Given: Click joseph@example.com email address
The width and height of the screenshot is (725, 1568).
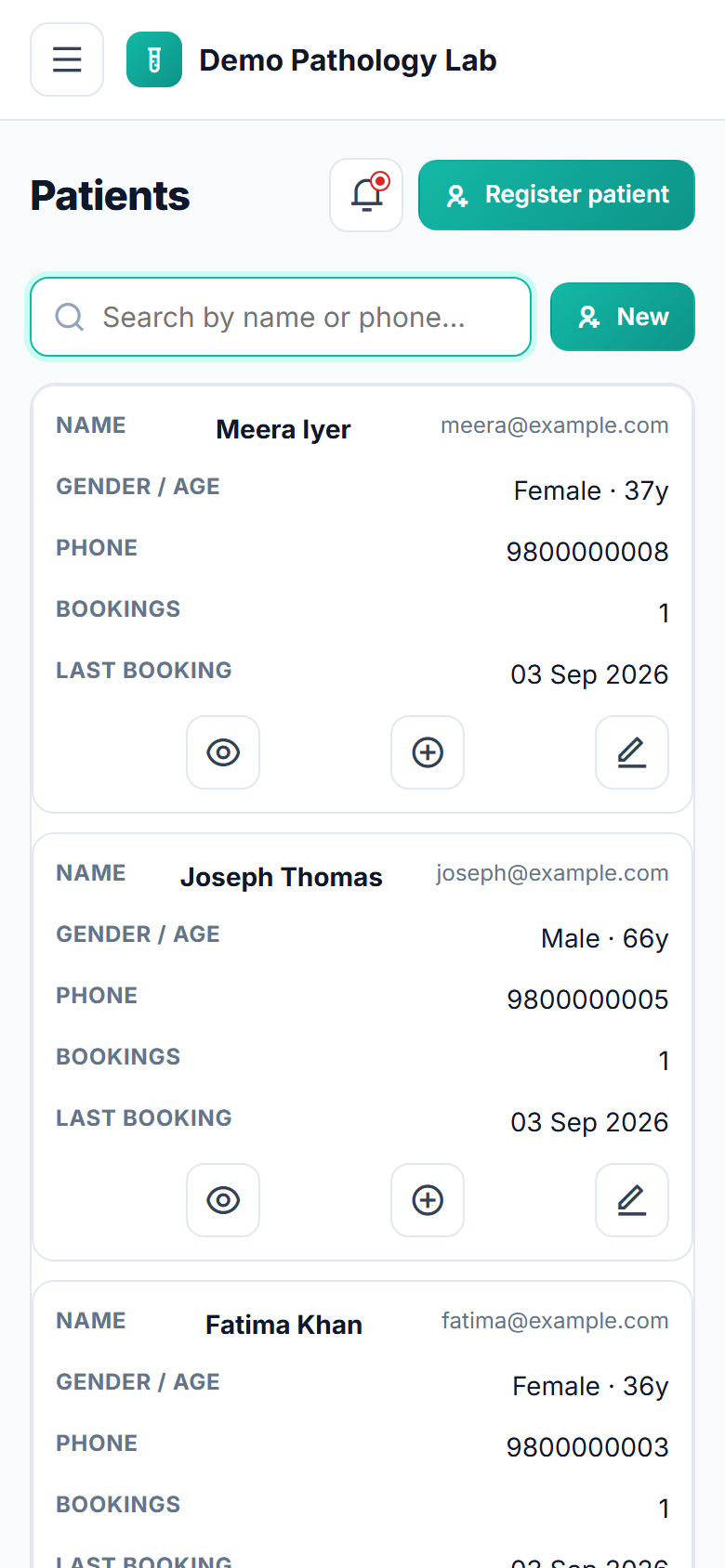Looking at the screenshot, I should coord(553,873).
